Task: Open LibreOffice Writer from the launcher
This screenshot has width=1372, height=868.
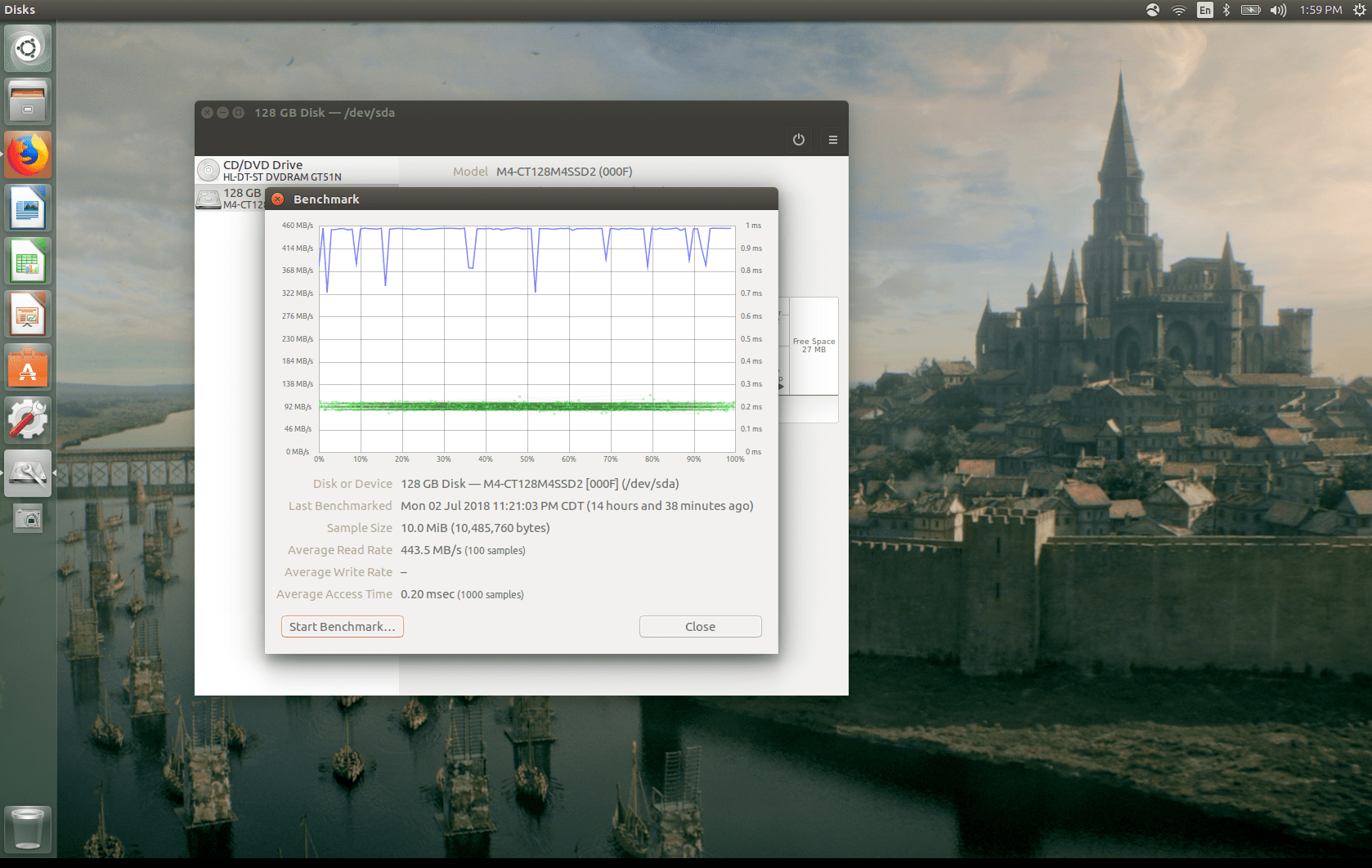Action: [x=28, y=208]
